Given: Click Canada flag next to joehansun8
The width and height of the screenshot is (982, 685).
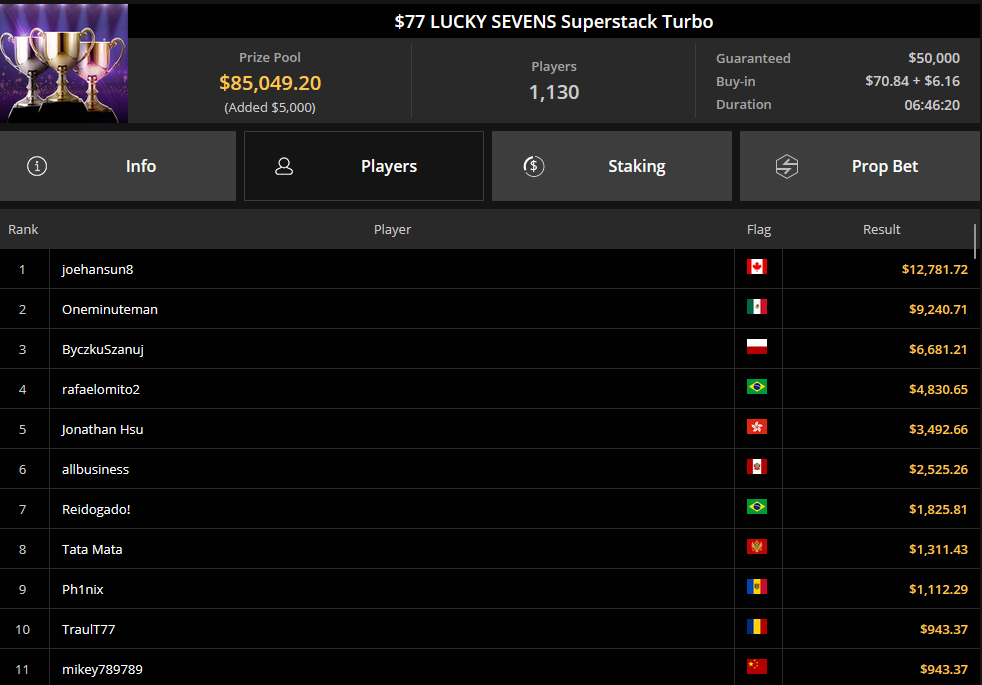Looking at the screenshot, I should 757,267.
